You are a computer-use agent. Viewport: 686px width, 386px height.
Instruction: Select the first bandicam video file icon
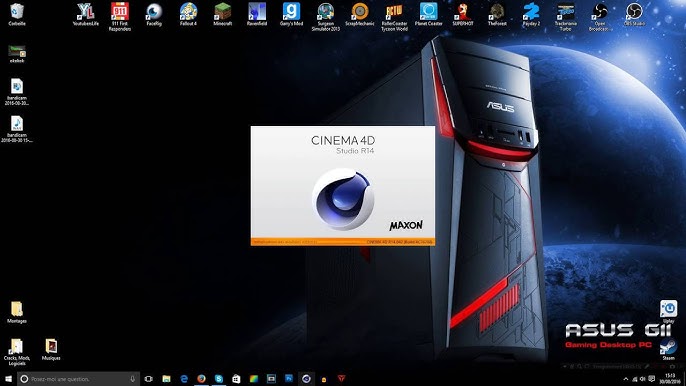17,91
